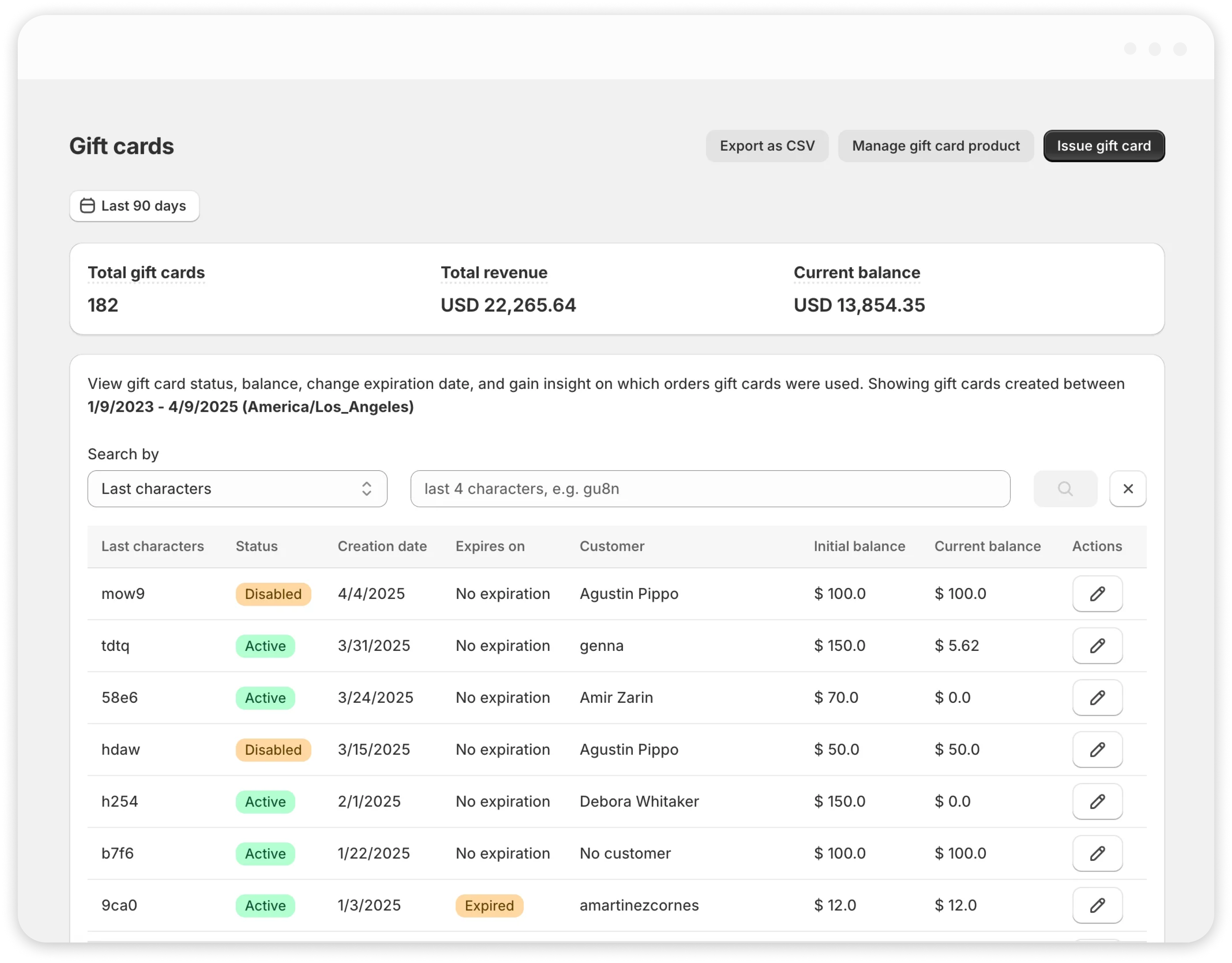Click the Disabled badge on hdaw row

[273, 750]
